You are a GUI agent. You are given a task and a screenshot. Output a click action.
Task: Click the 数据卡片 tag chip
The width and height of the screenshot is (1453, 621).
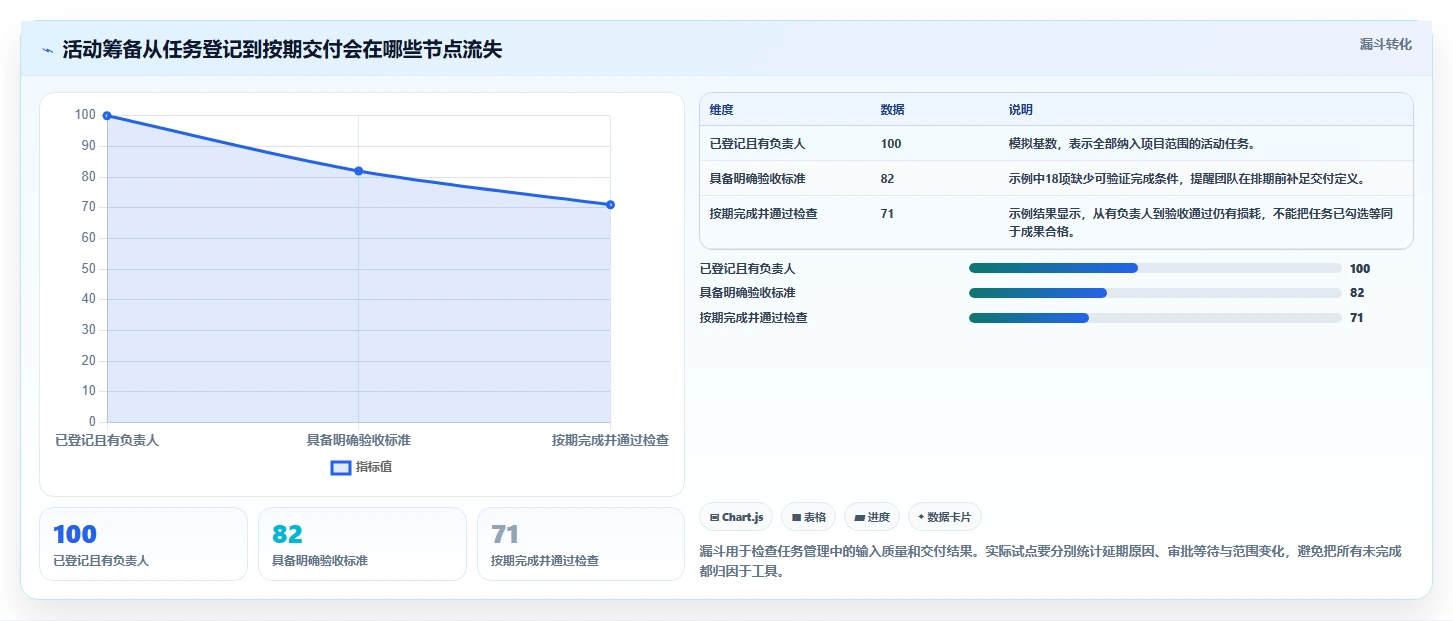[945, 517]
